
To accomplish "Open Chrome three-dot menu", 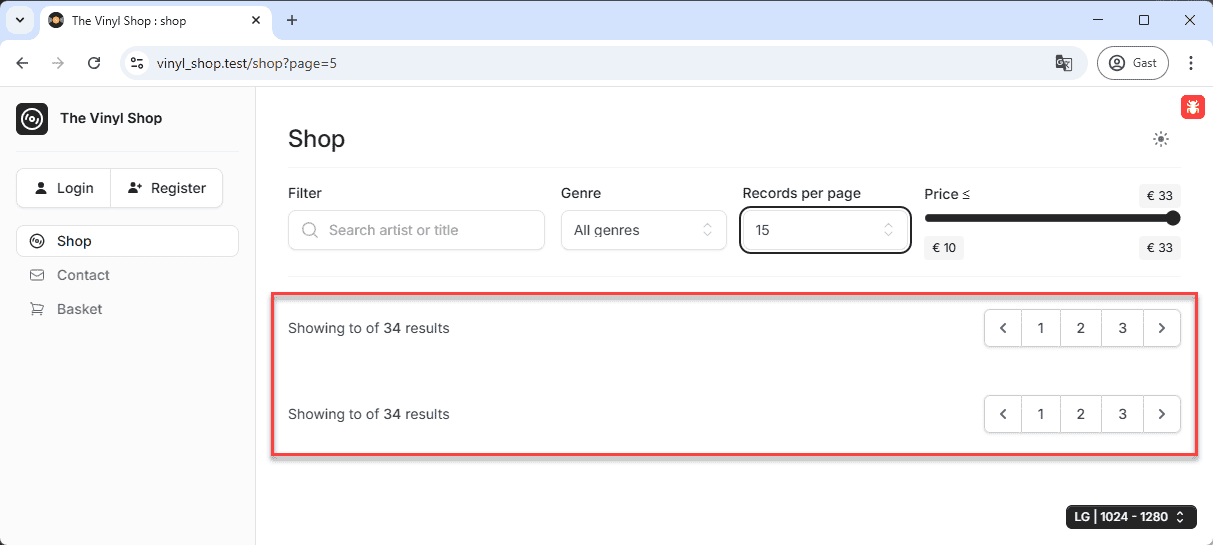I will pyautogui.click(x=1191, y=63).
